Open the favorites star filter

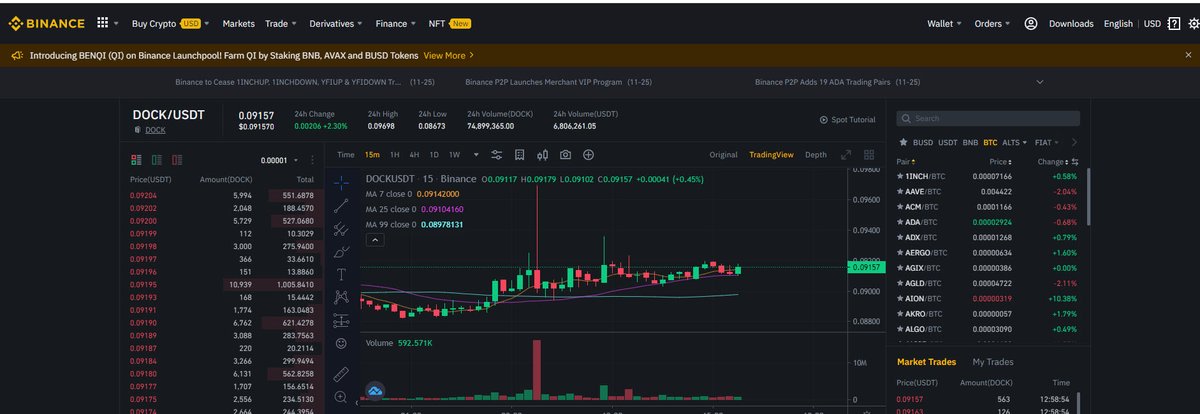click(904, 142)
